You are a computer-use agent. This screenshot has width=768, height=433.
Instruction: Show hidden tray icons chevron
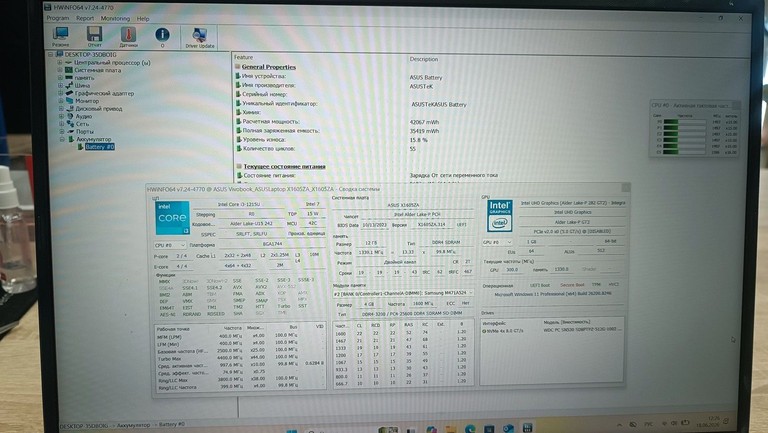(619, 425)
